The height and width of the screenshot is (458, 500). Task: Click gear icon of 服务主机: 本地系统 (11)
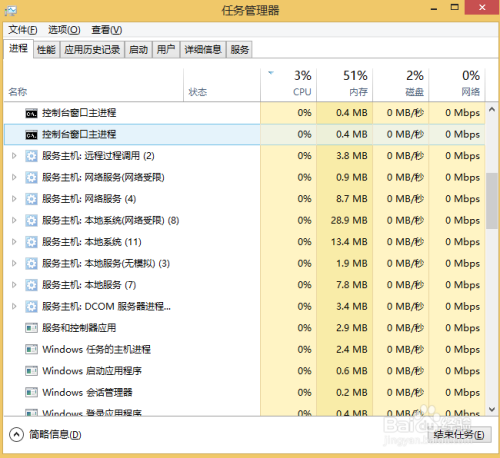point(31,242)
